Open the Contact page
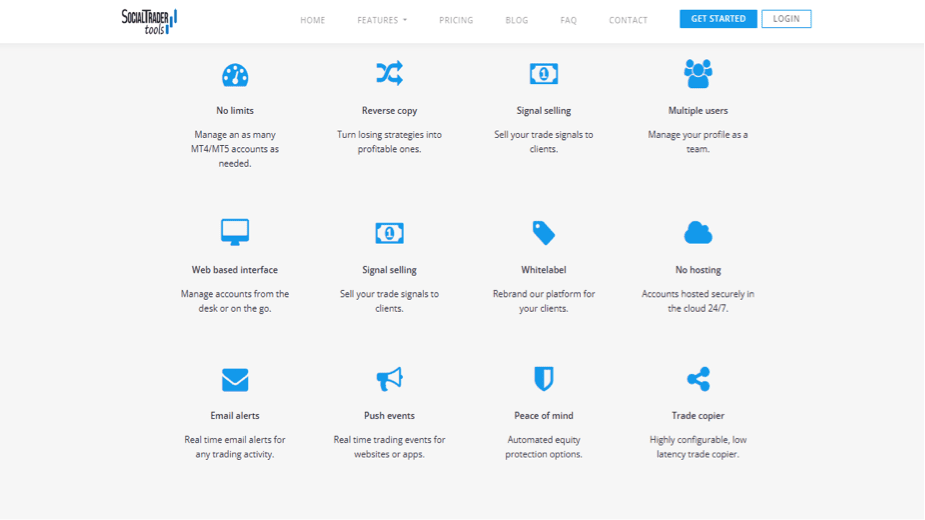This screenshot has width=925, height=520. click(x=628, y=20)
